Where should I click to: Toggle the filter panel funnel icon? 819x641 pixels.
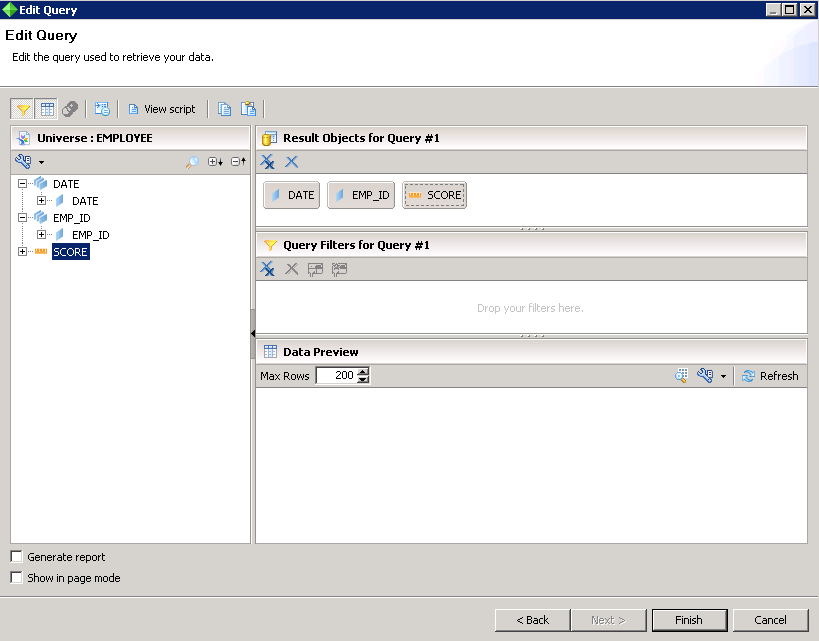23,109
